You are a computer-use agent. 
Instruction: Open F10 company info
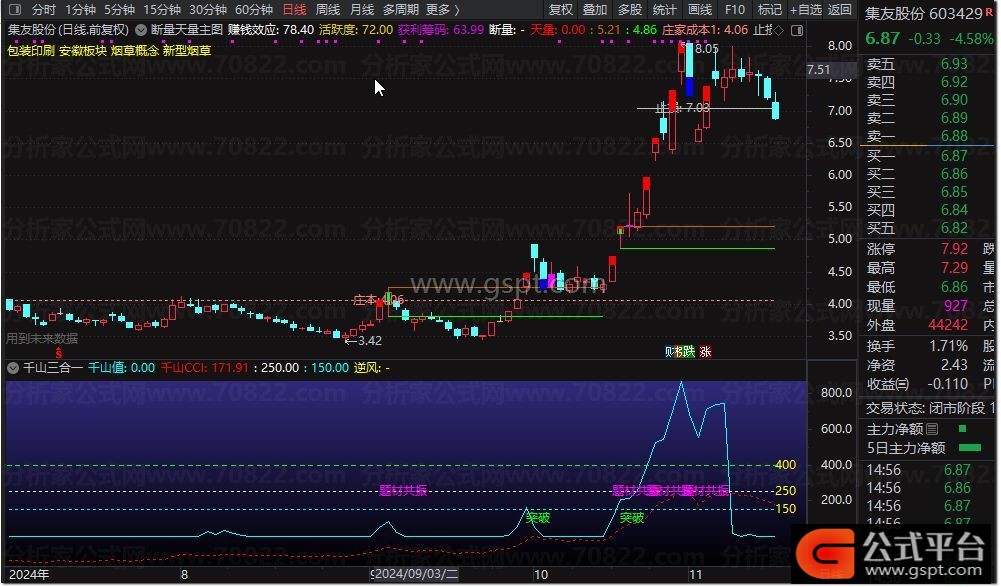click(x=735, y=10)
